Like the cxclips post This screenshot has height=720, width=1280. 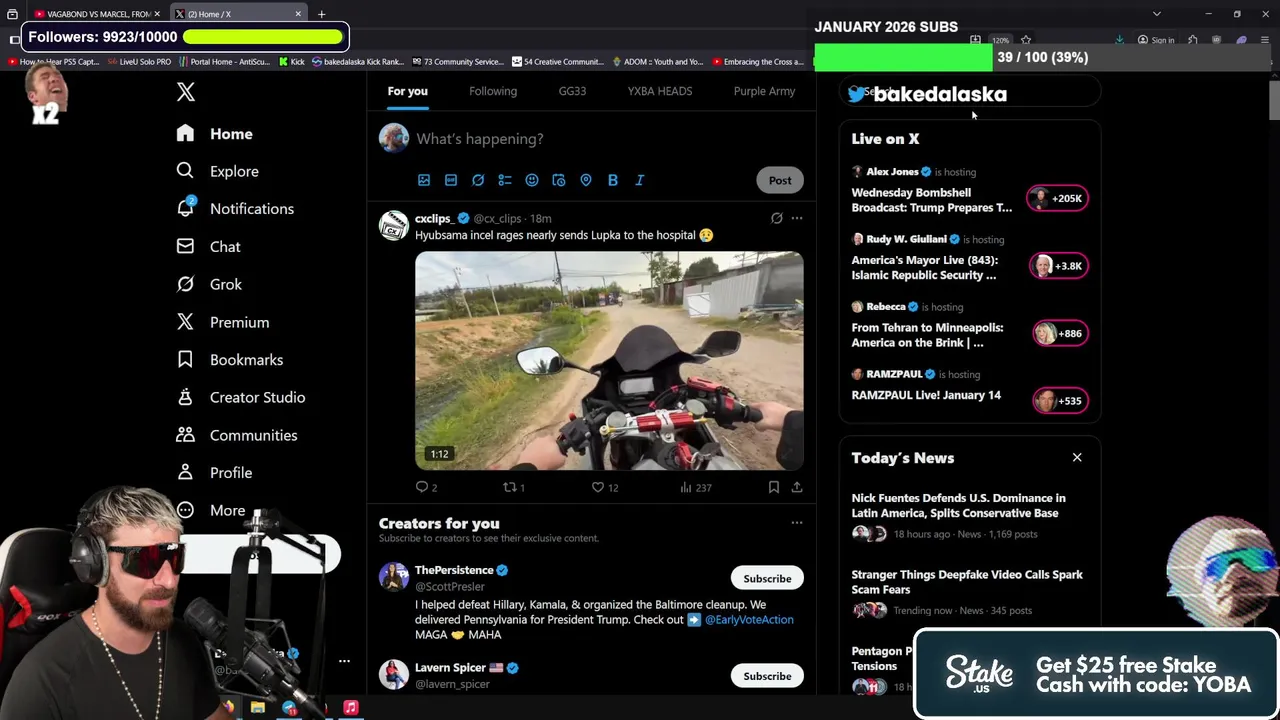pos(604,487)
